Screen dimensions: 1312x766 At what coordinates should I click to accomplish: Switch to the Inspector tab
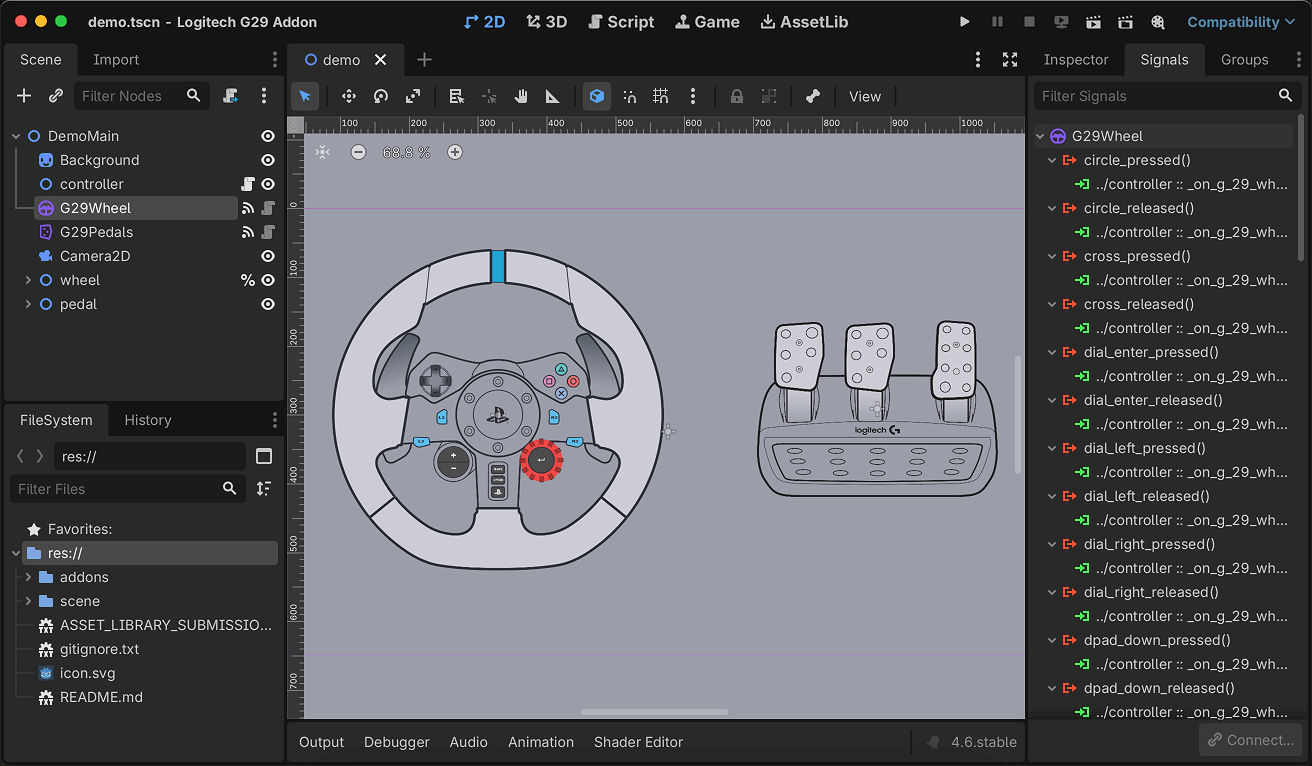click(x=1076, y=60)
